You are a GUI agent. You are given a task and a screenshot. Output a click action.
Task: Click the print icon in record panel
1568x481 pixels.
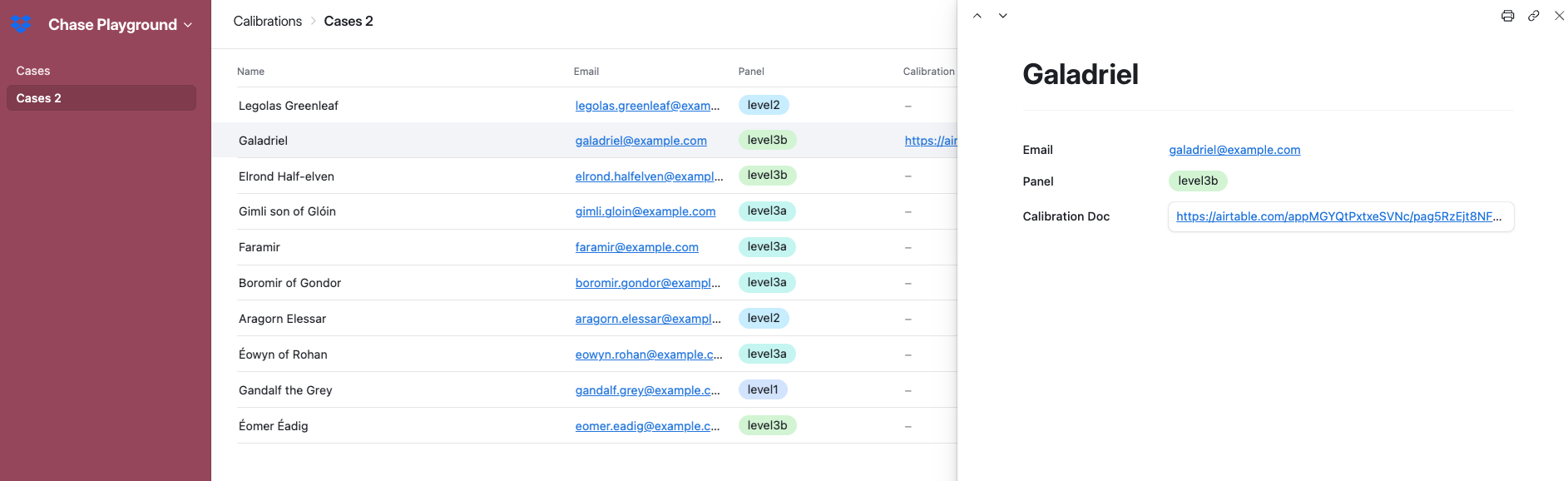[x=1507, y=16]
